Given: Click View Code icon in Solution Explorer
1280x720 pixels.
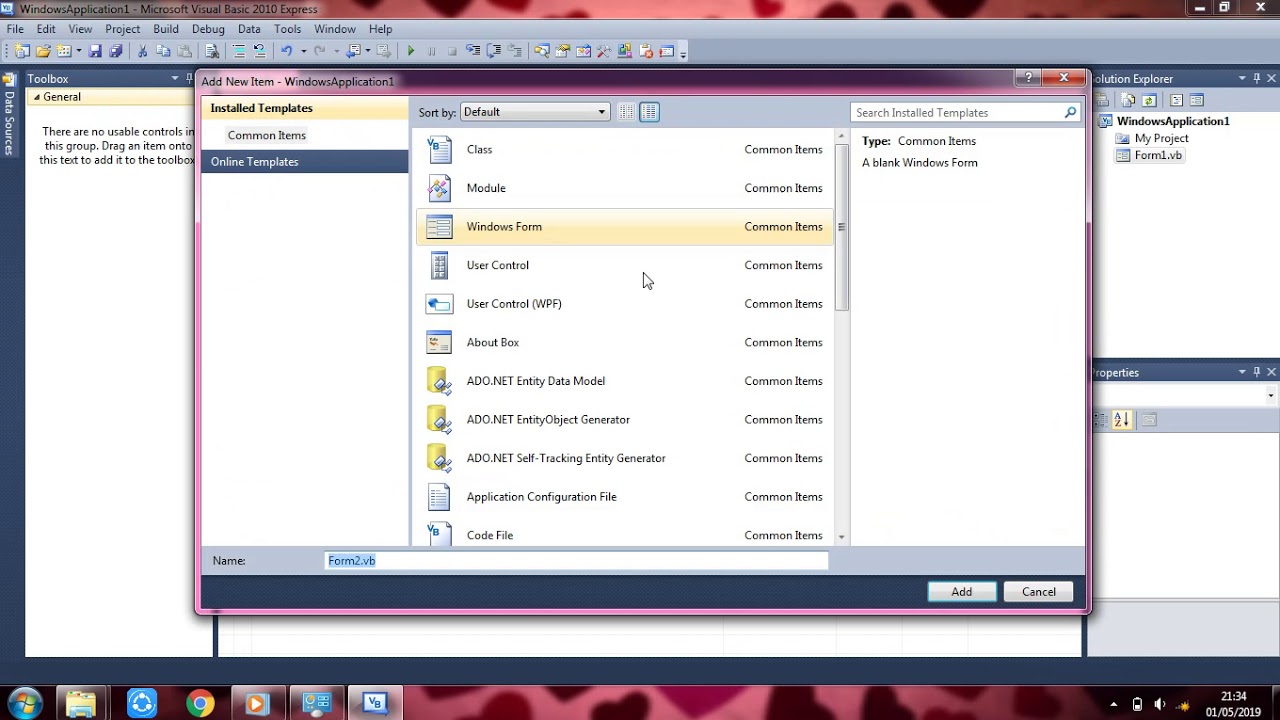Looking at the screenshot, I should pos(1176,100).
